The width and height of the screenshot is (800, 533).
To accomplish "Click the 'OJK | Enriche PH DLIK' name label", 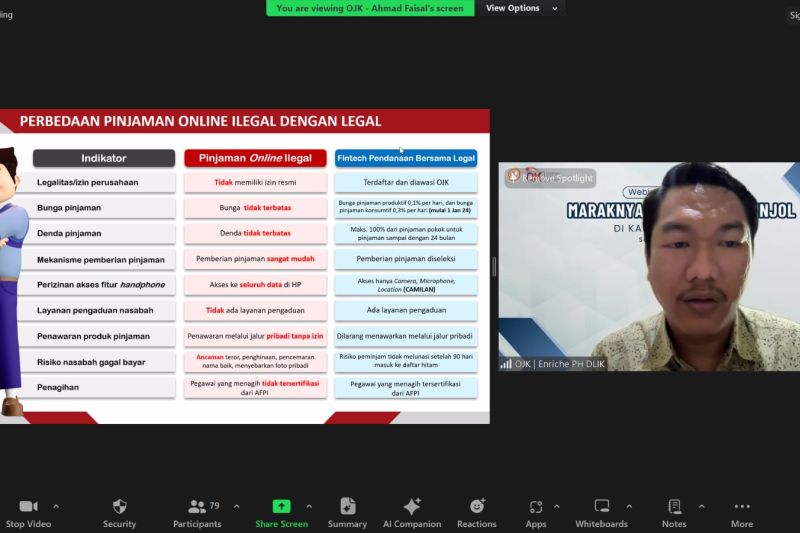I will click(x=560, y=364).
